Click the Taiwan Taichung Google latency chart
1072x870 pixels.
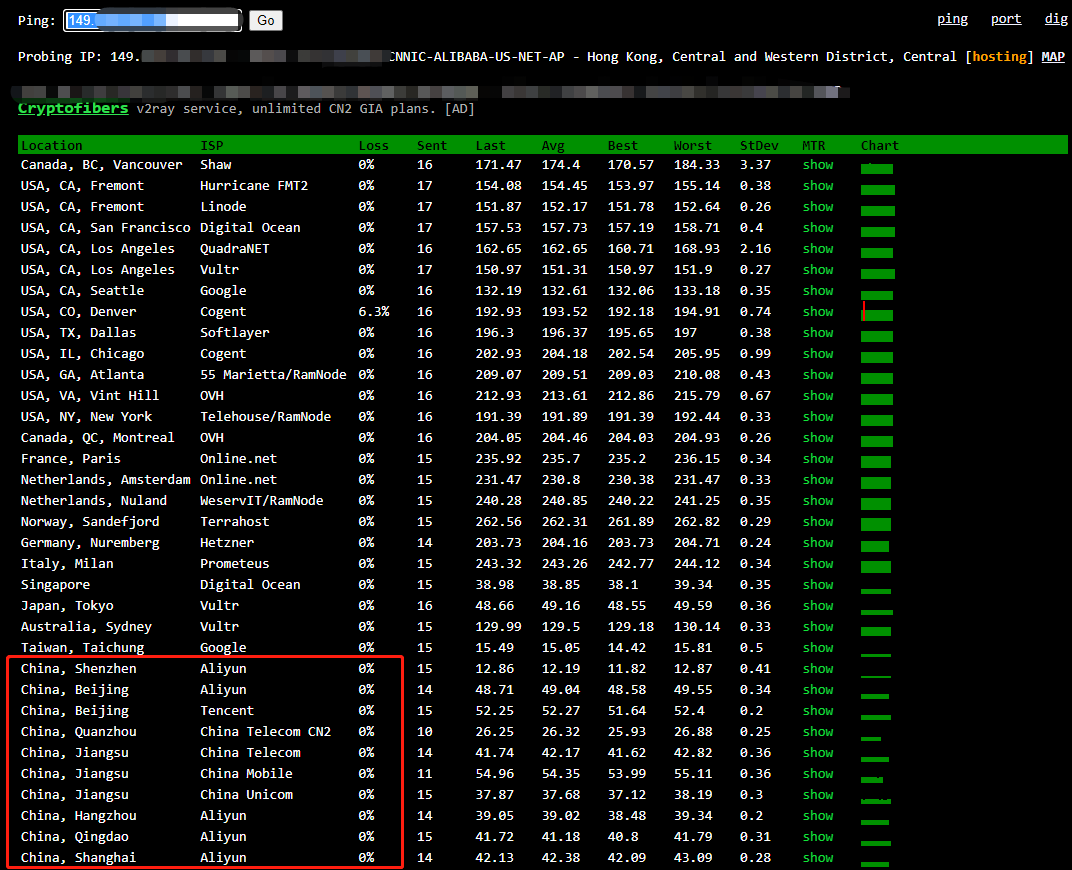coord(875,652)
